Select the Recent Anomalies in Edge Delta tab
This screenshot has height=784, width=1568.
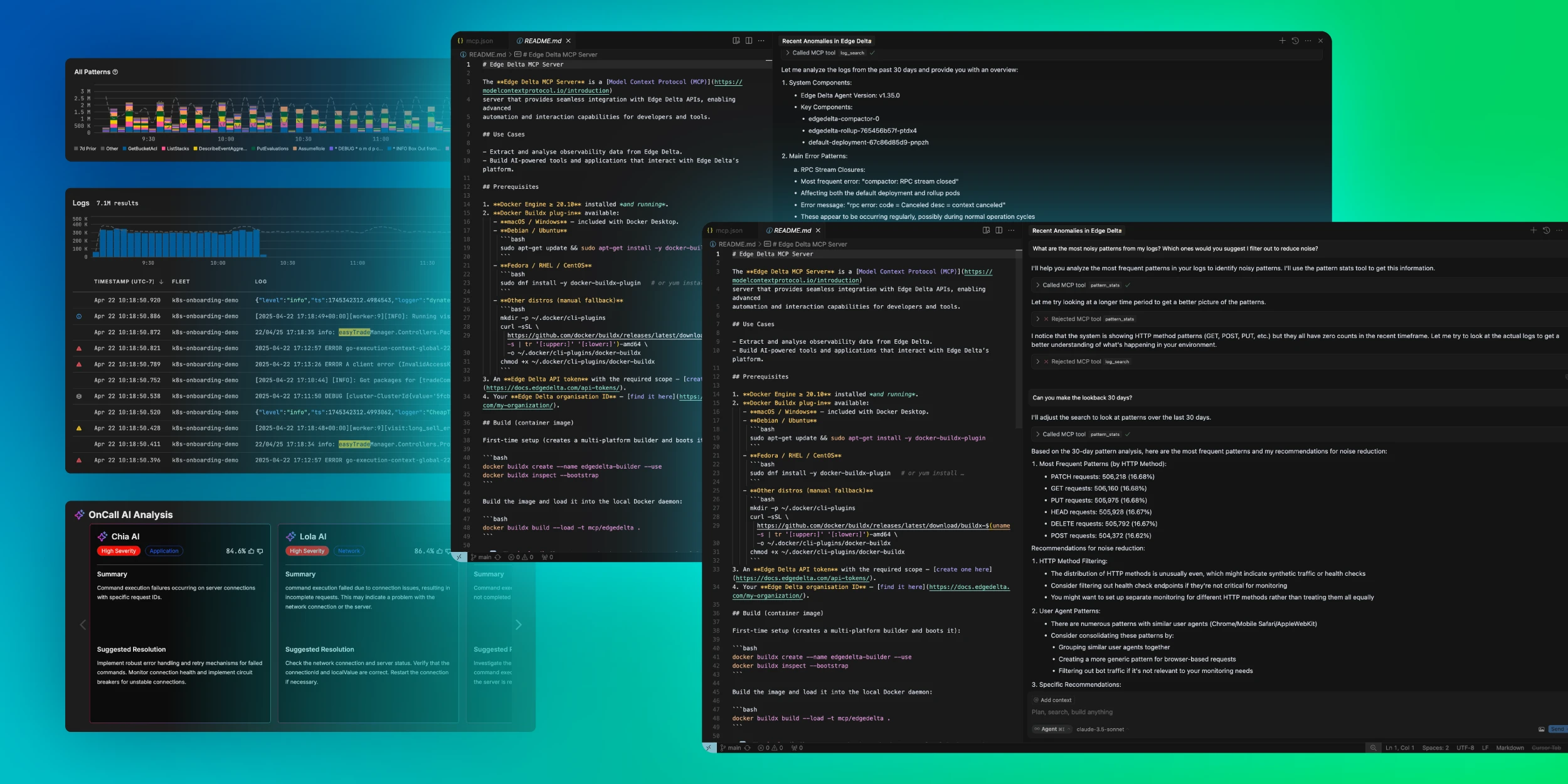click(1078, 230)
